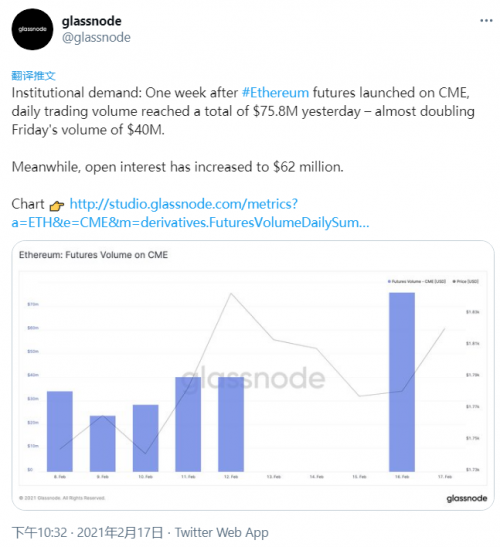This screenshot has width=500, height=547.
Task: Open the Ethereum Futures Volume chart image
Action: pos(253,375)
